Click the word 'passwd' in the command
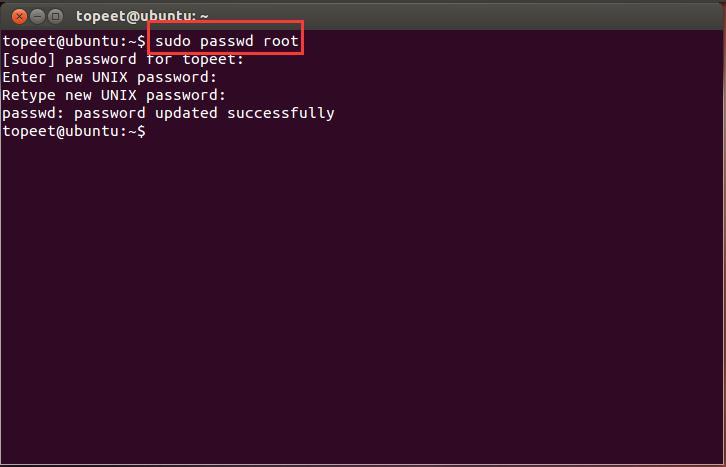The image size is (726, 467). click(226, 41)
